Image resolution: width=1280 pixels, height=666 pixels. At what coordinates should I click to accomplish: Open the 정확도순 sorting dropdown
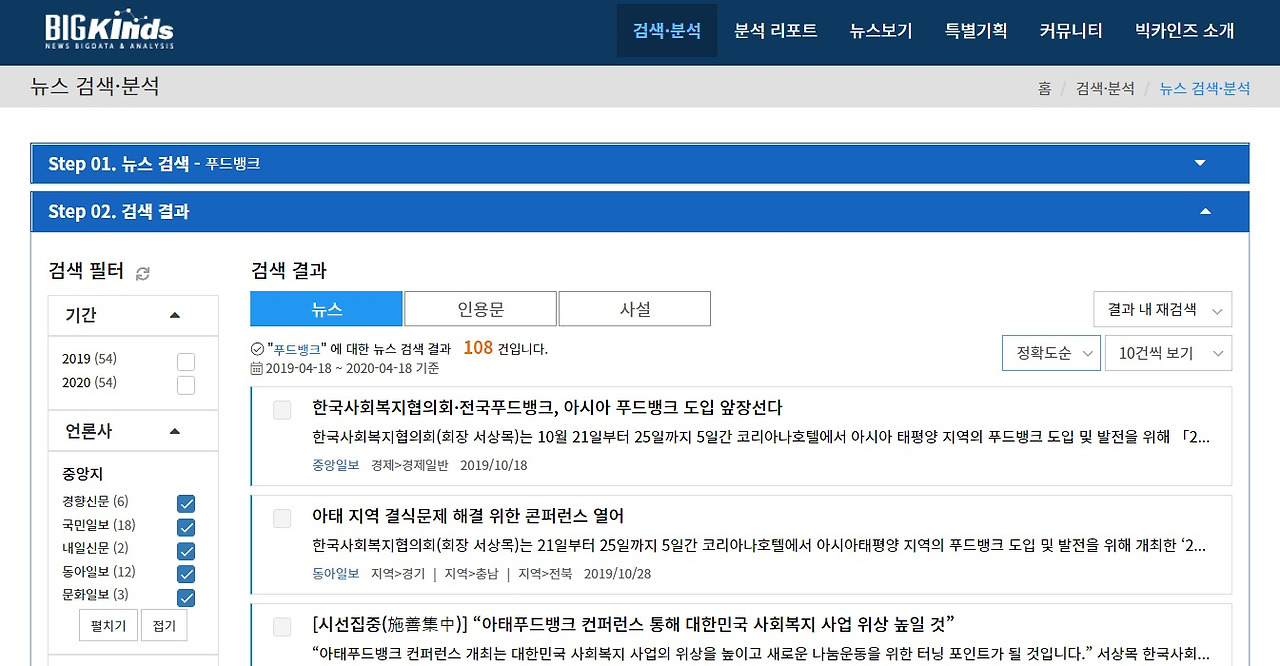coord(1051,353)
